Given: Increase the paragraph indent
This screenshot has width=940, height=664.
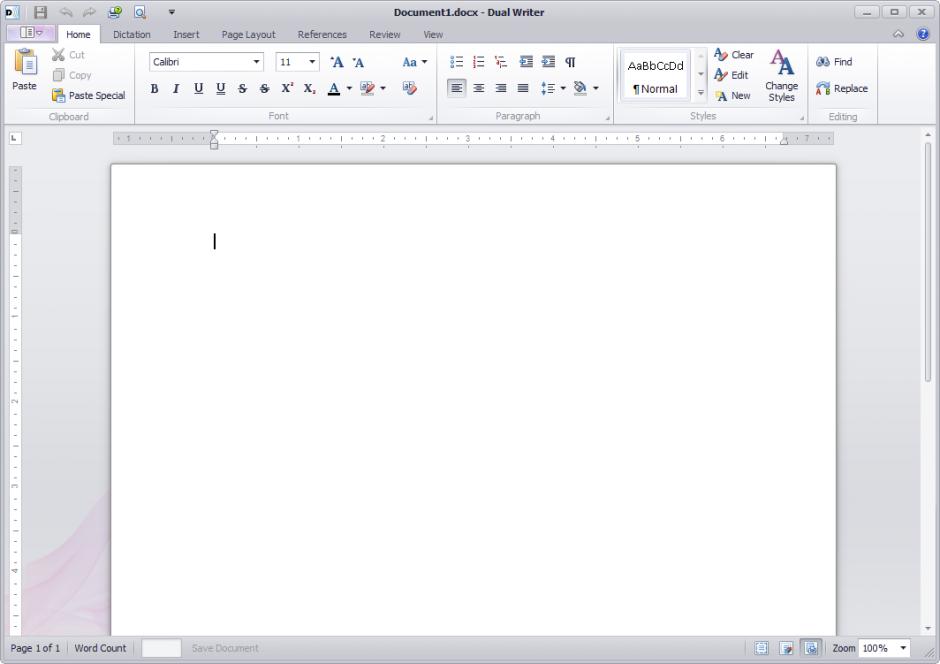Looking at the screenshot, I should (x=548, y=62).
